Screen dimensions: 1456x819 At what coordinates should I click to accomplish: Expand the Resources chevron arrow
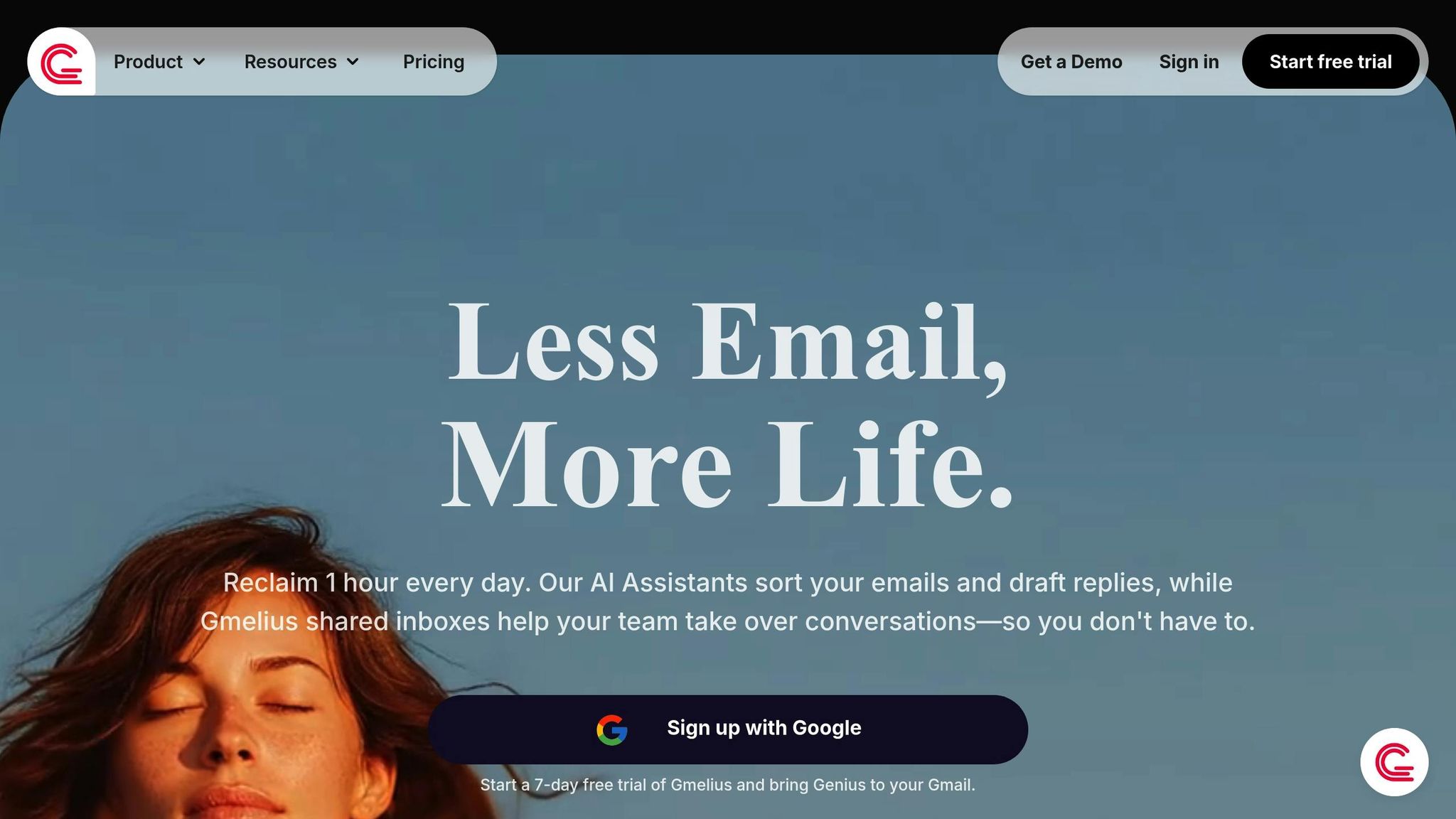(353, 62)
